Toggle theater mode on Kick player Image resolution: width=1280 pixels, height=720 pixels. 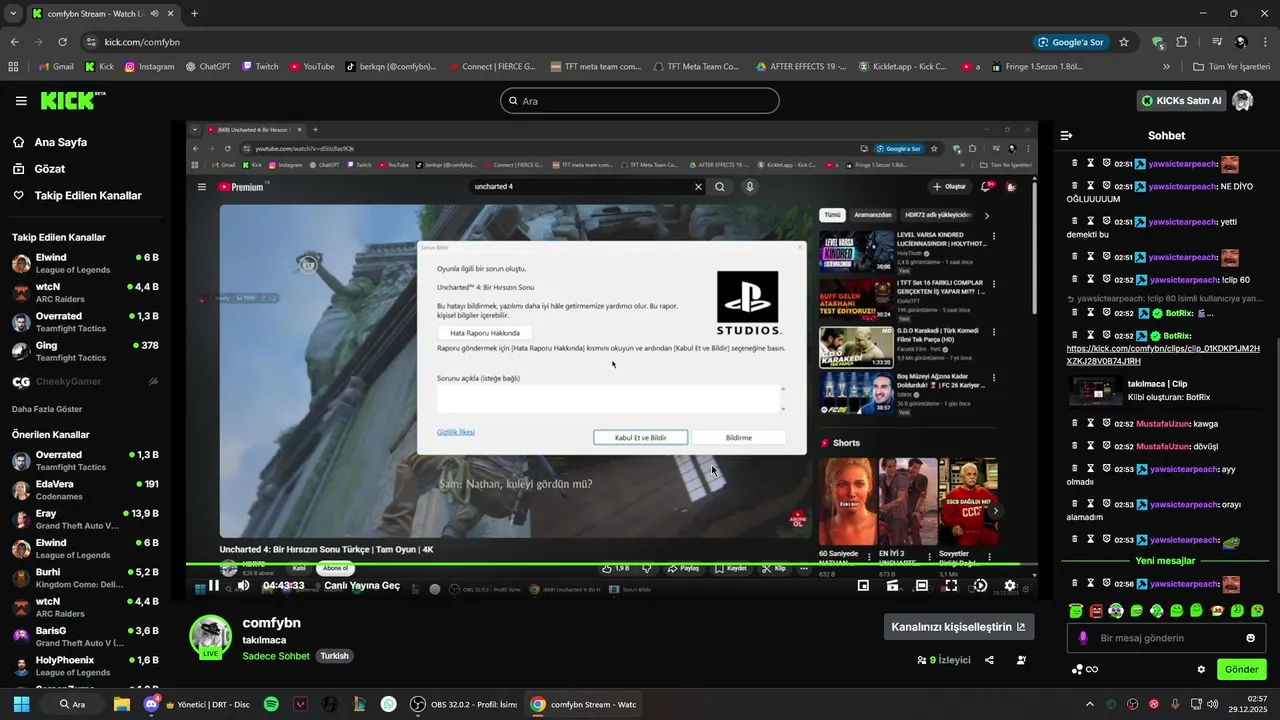pyautogui.click(x=921, y=586)
